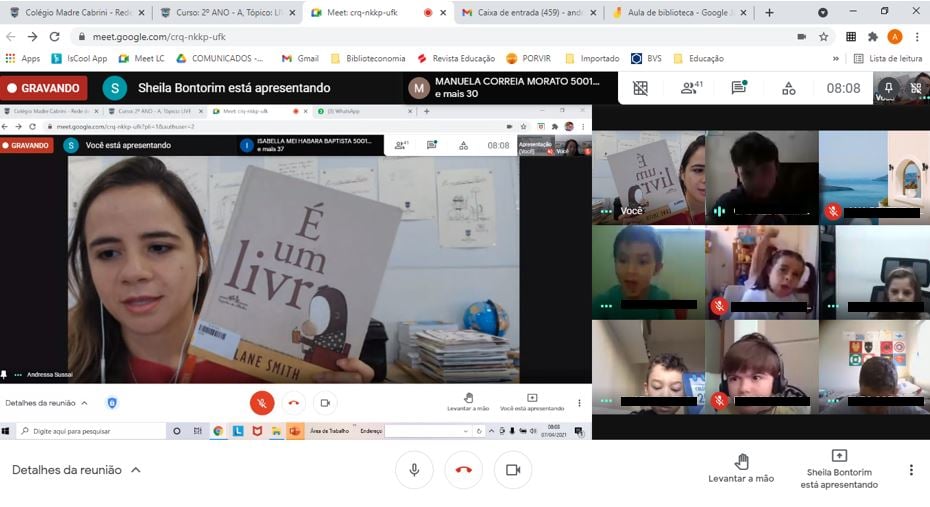Open camera permission icon in address bar
This screenshot has height=507, width=930.
click(x=801, y=37)
